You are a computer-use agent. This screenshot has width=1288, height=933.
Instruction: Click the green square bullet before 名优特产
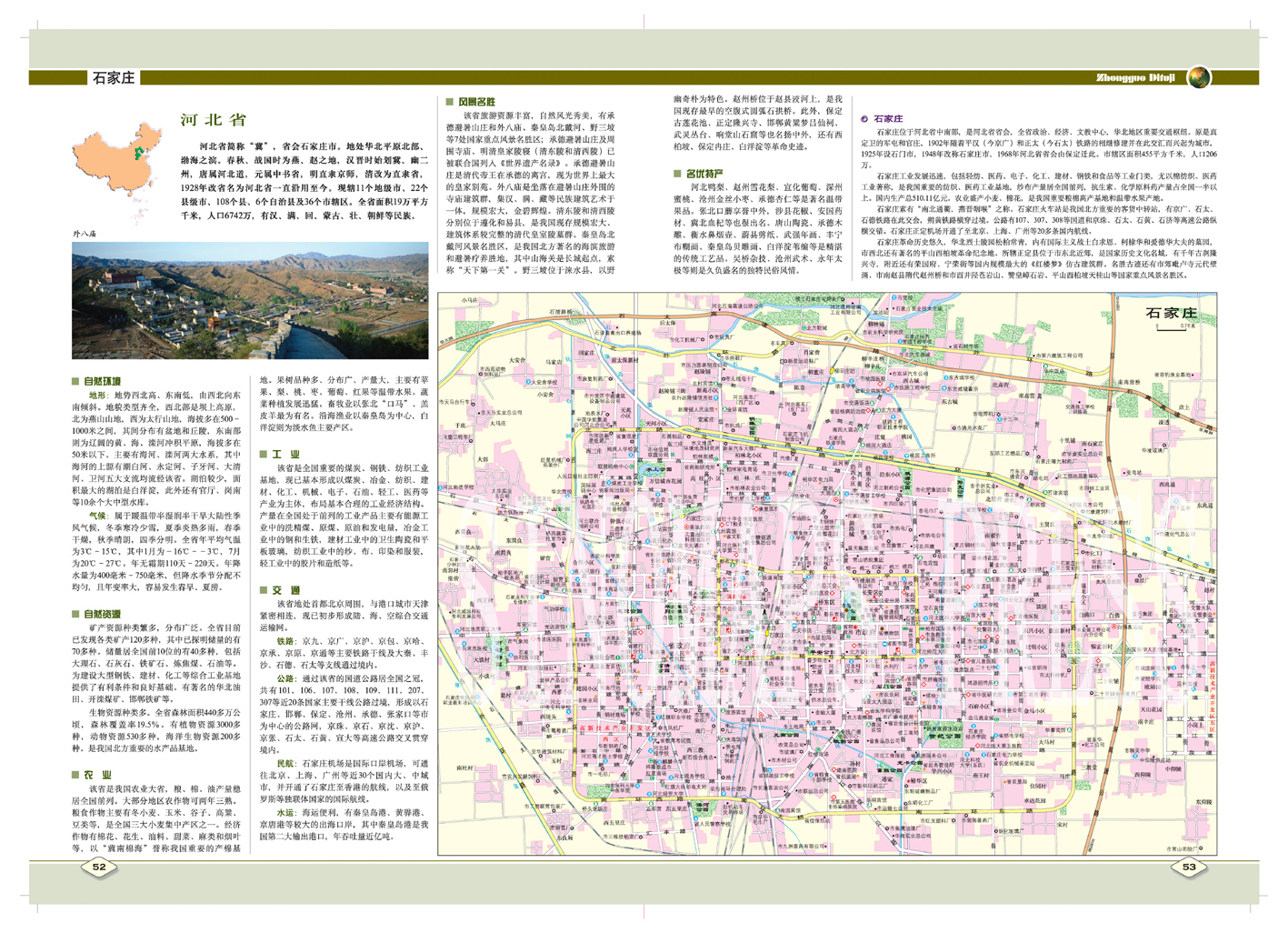pyautogui.click(x=677, y=174)
